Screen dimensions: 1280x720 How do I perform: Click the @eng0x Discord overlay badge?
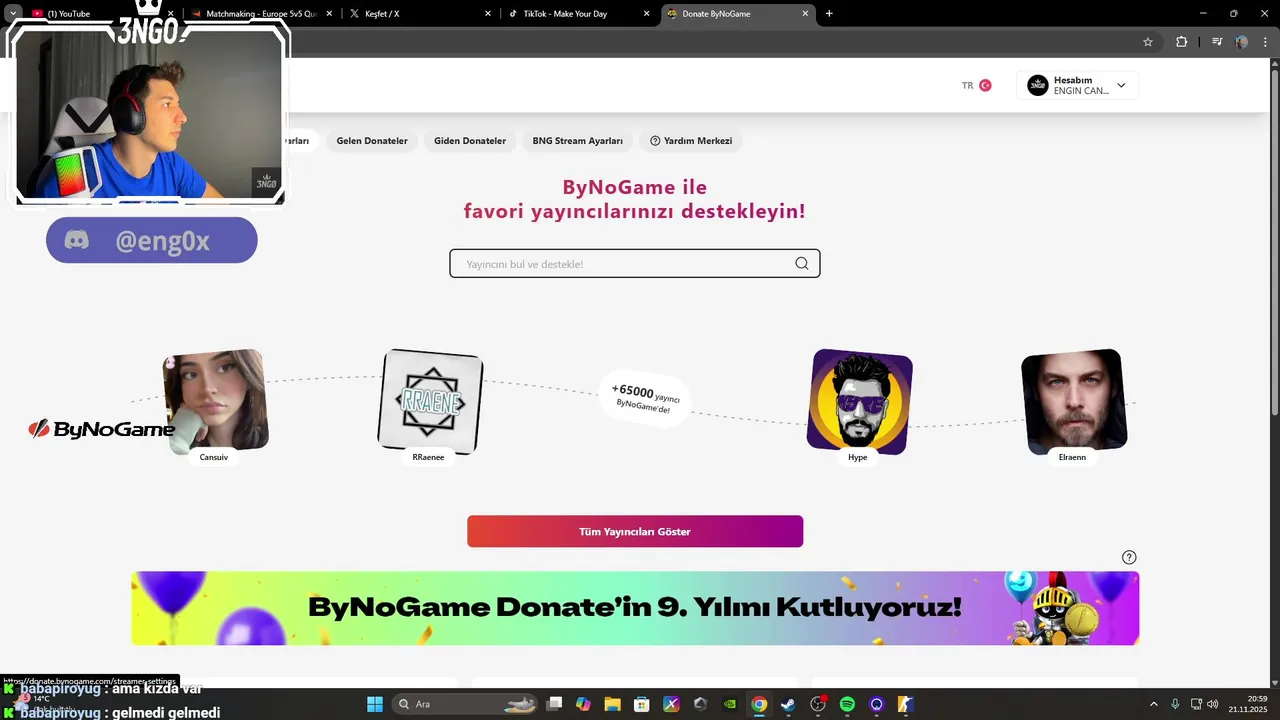coord(151,240)
